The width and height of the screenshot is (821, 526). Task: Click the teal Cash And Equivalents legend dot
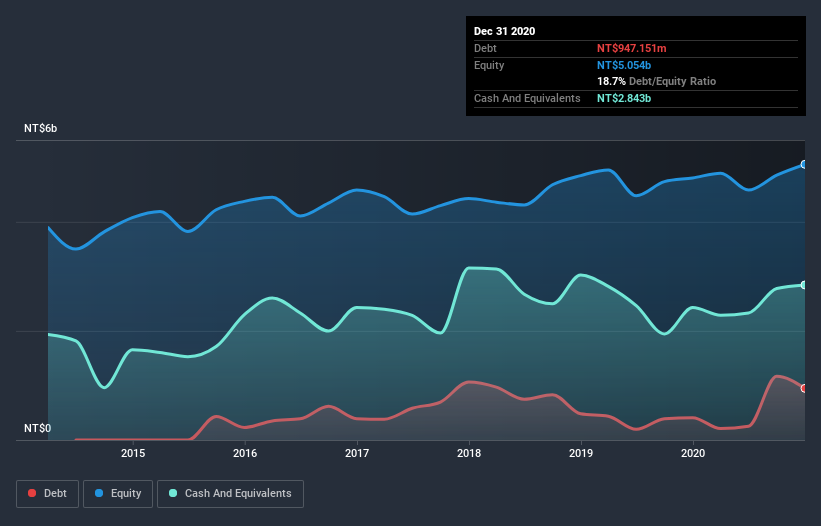pos(173,493)
